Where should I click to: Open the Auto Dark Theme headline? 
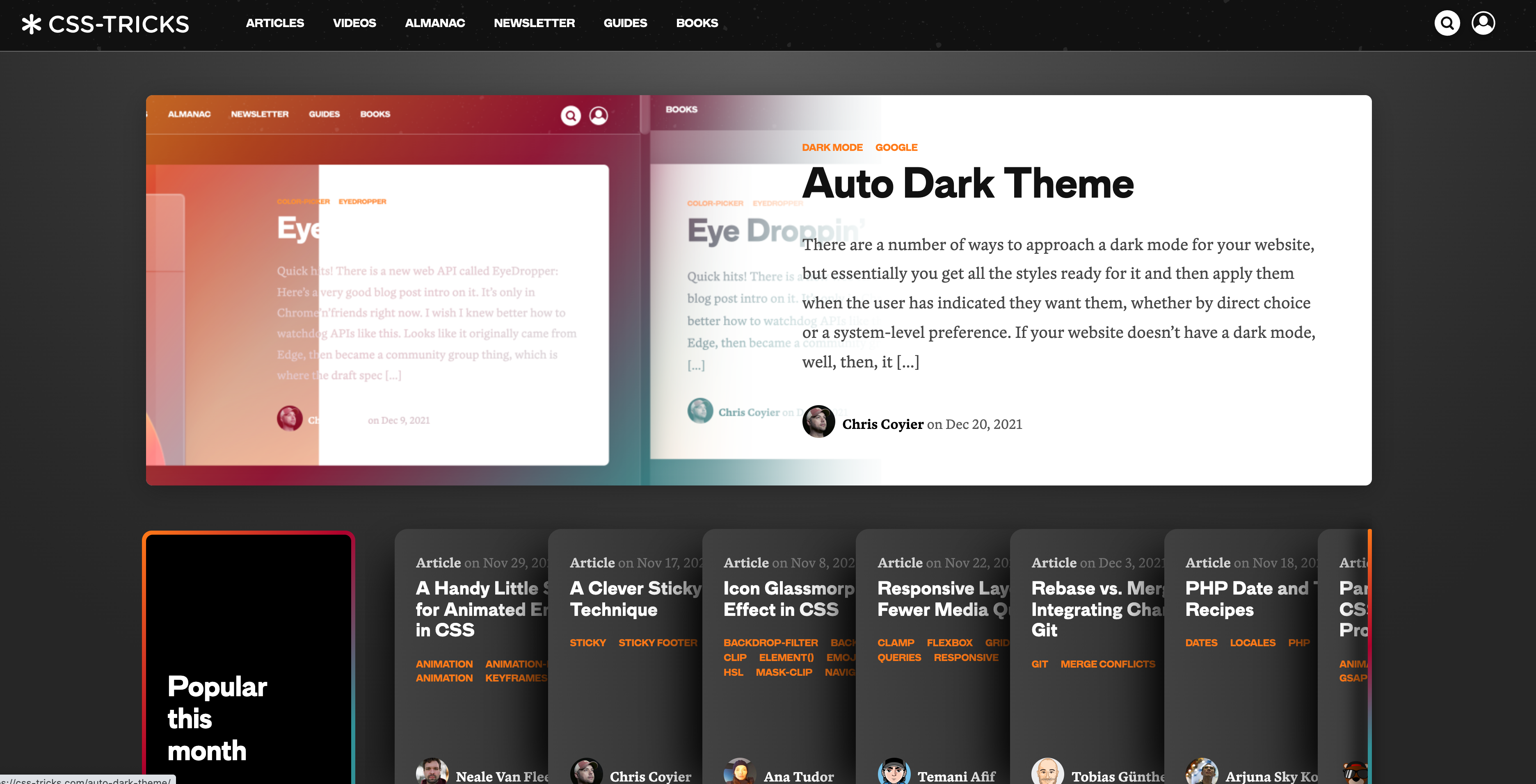967,183
